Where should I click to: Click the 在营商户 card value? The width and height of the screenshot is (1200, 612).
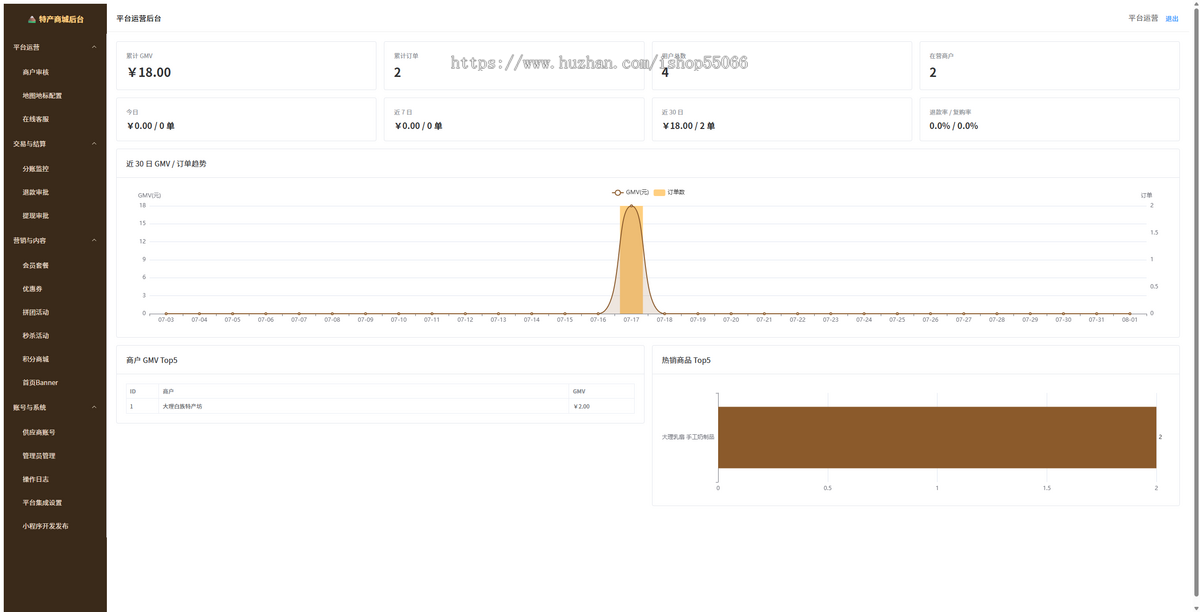click(x=933, y=72)
